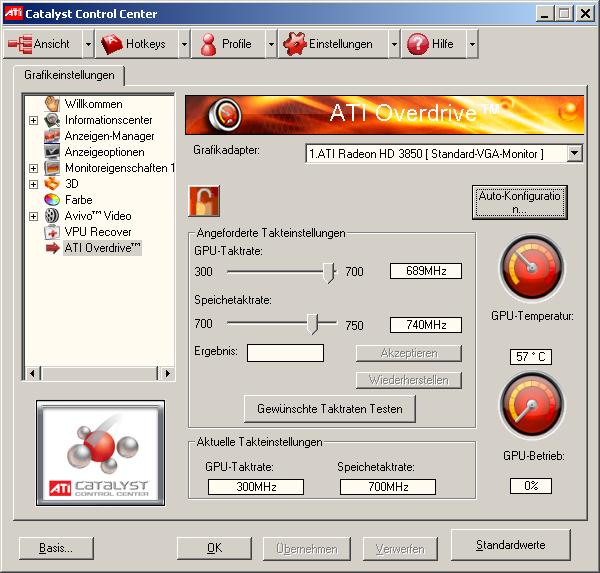Click the Übernehmen button
The image size is (600, 573).
307,549
